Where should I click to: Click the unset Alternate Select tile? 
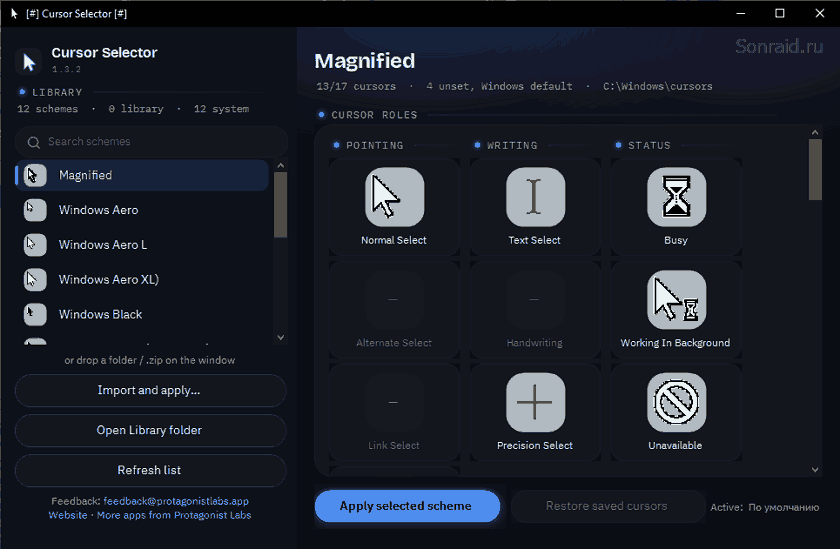tap(394, 310)
